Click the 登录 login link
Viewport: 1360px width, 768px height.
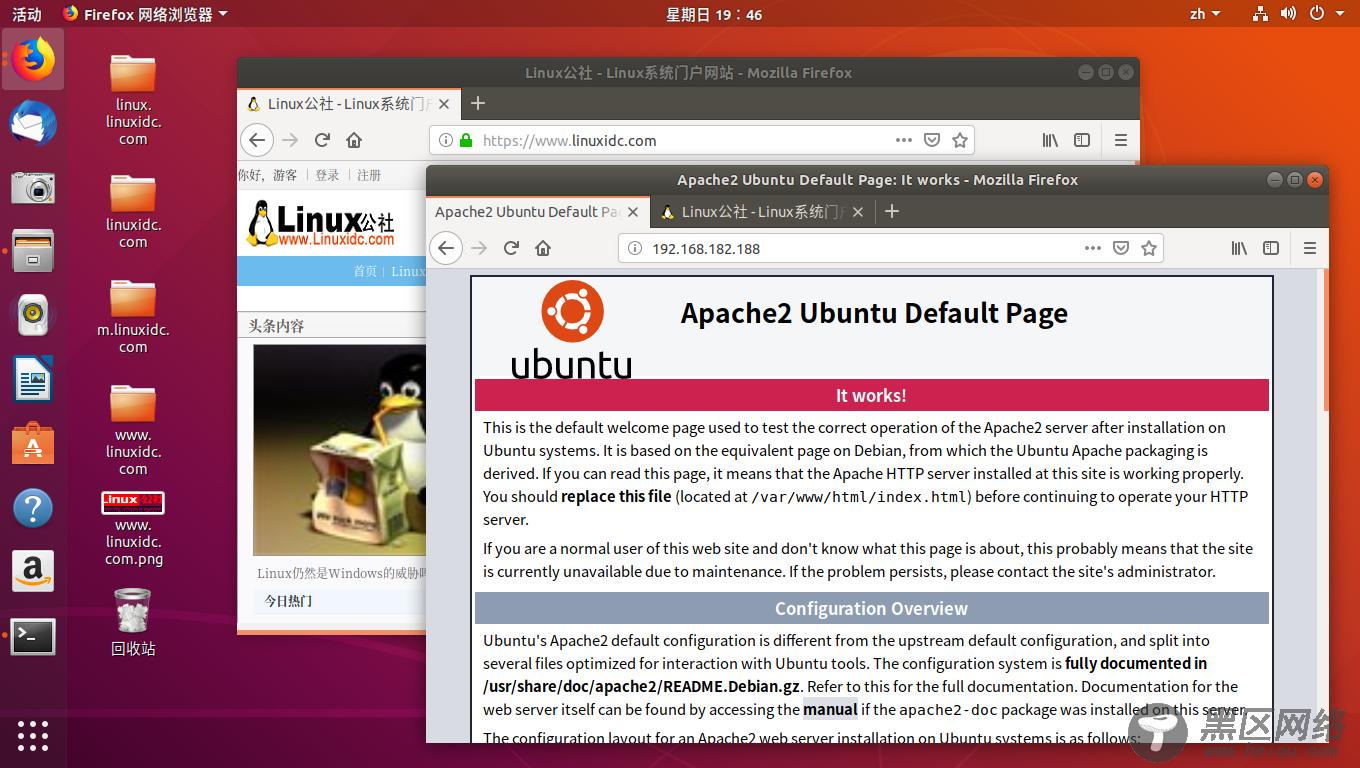point(327,175)
